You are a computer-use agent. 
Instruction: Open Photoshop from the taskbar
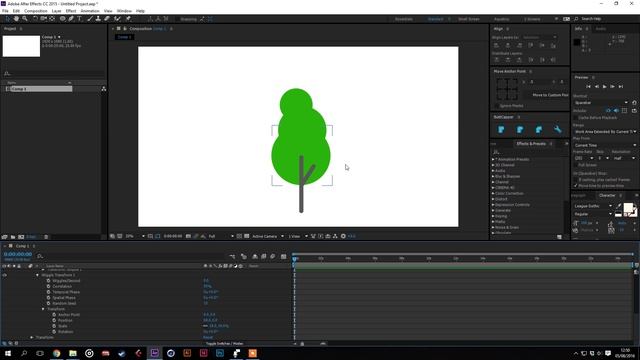click(220, 353)
